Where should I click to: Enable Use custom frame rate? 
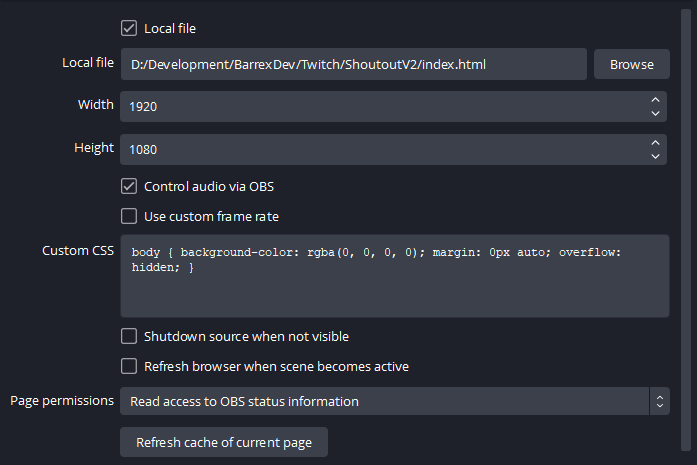129,216
